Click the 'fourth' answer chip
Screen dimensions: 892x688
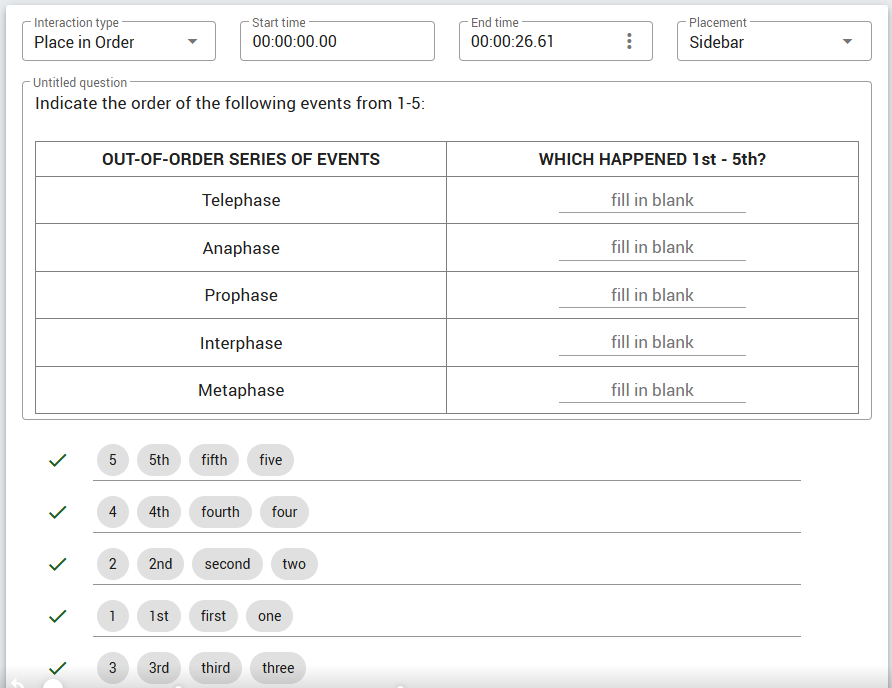(x=220, y=512)
